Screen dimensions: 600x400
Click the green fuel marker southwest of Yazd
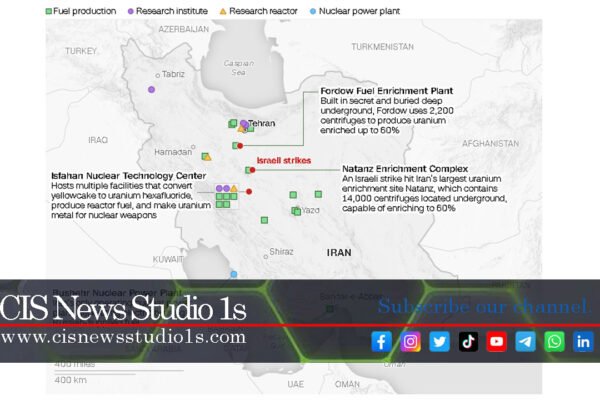[x=264, y=220]
